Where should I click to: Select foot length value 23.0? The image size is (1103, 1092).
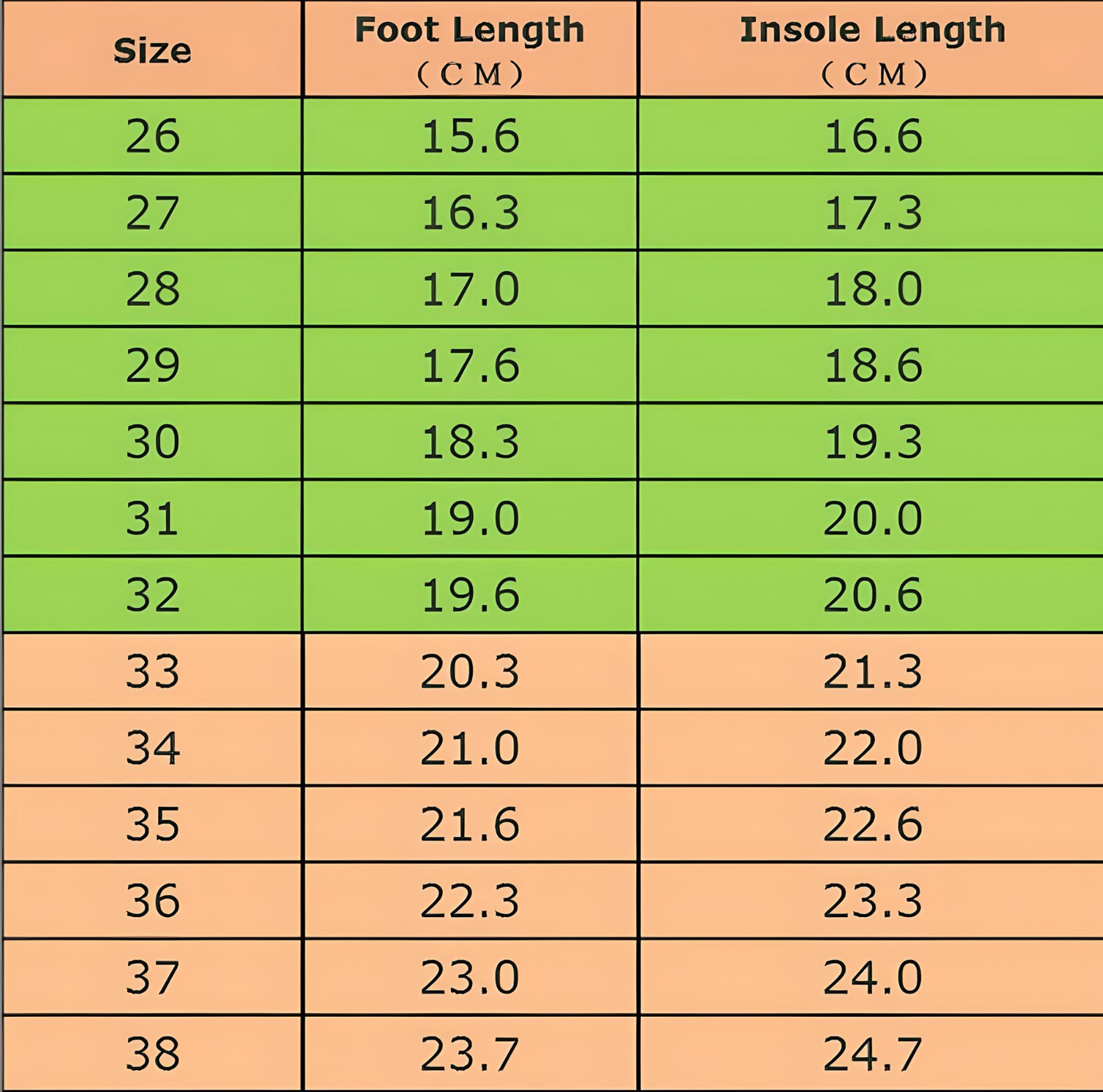coord(470,977)
